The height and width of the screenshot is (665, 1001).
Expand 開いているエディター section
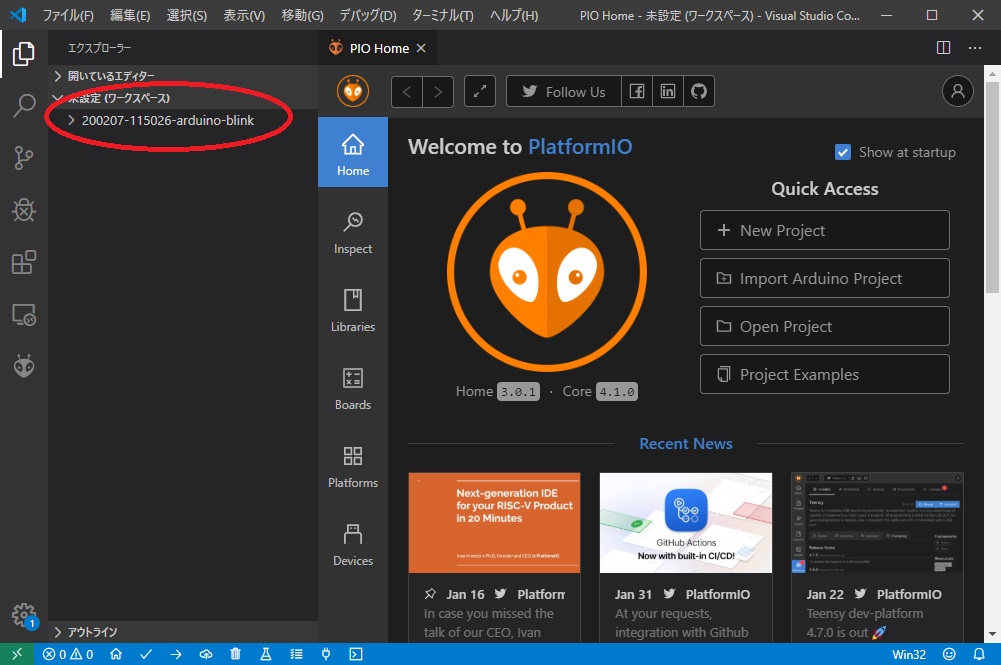click(183, 76)
